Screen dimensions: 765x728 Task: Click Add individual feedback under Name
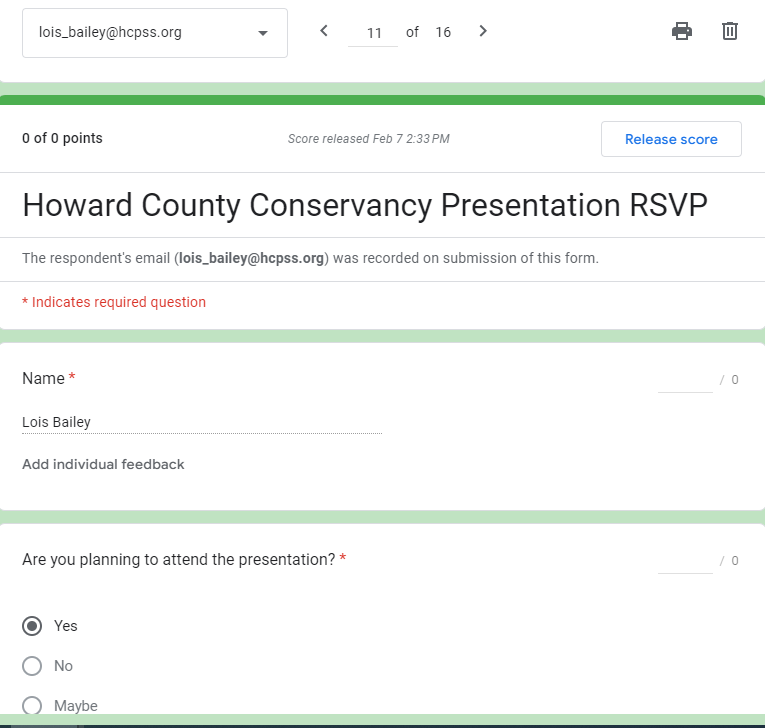pos(103,464)
